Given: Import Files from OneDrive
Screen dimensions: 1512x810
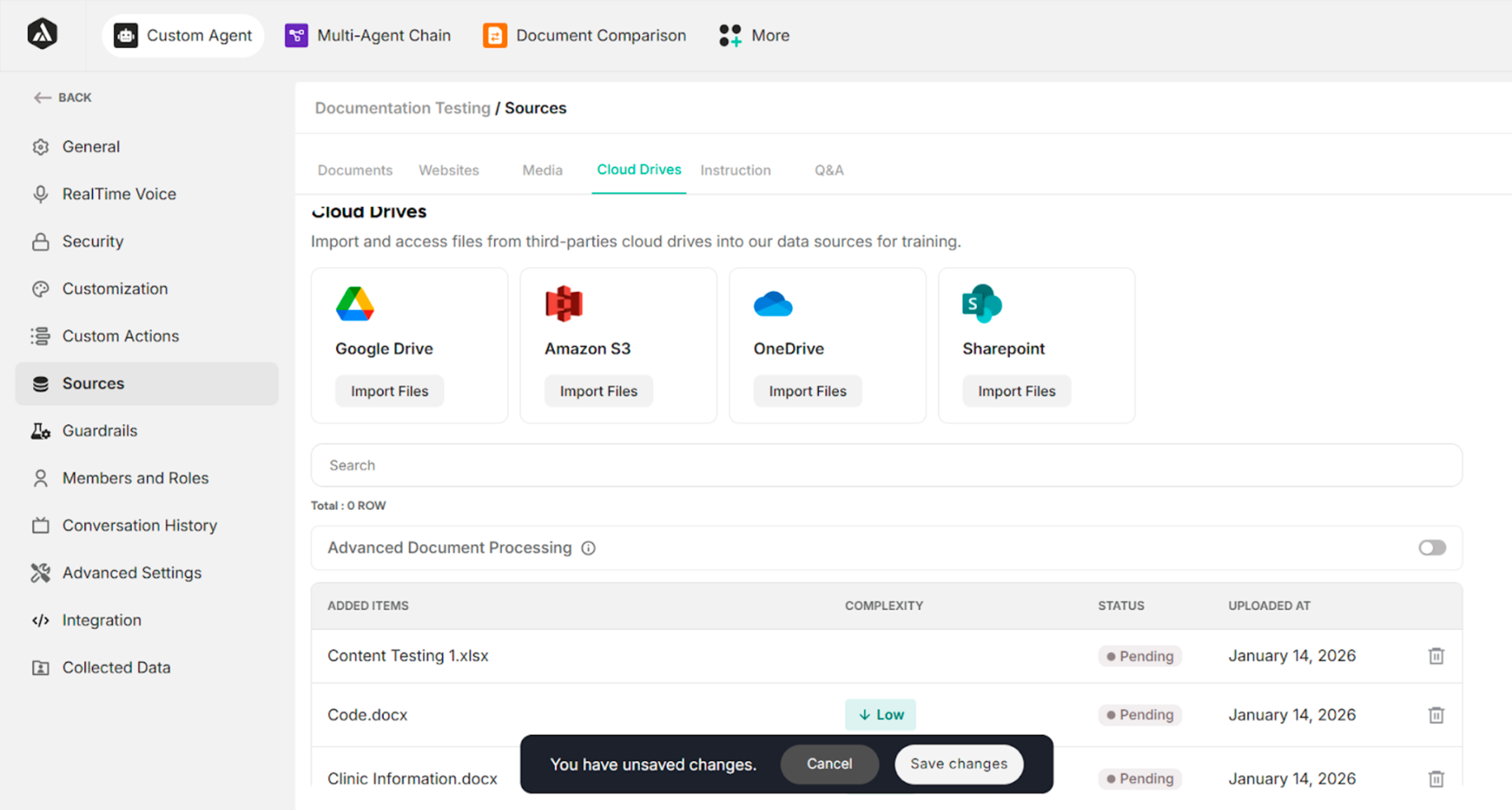Looking at the screenshot, I should pyautogui.click(x=808, y=391).
